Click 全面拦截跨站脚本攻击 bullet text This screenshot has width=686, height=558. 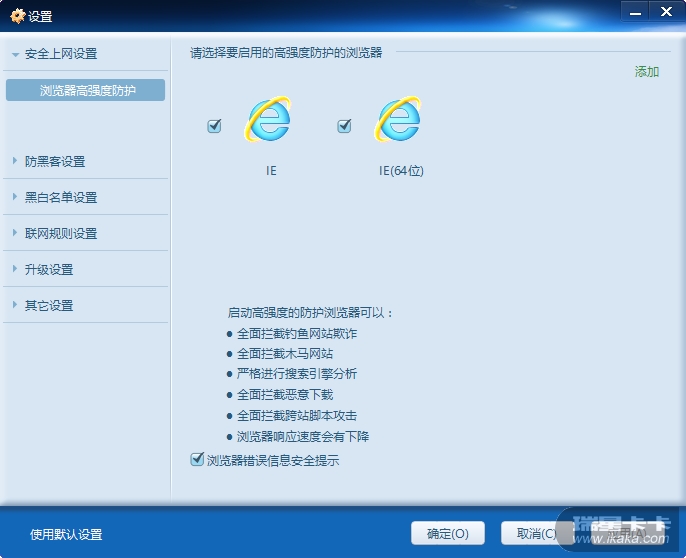[x=297, y=415]
